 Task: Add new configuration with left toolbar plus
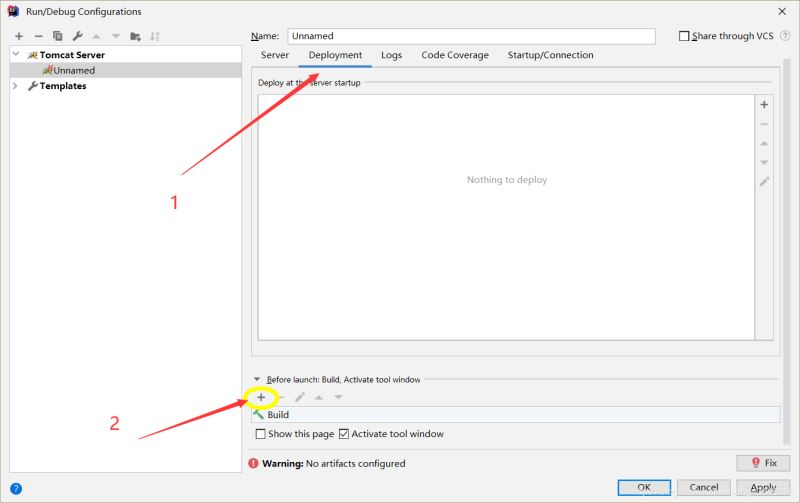18,36
